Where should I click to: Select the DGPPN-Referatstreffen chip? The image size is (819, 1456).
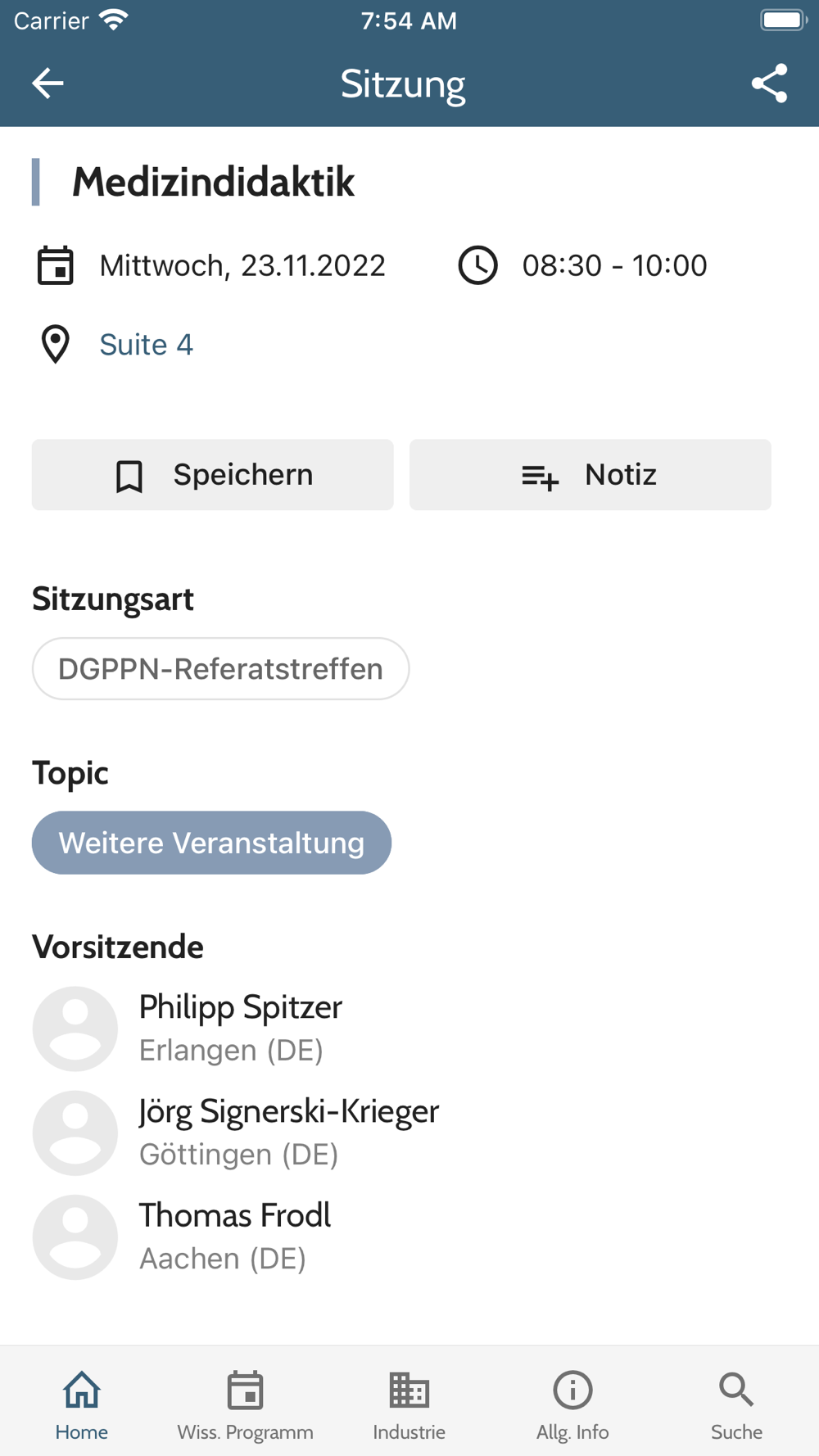(220, 669)
